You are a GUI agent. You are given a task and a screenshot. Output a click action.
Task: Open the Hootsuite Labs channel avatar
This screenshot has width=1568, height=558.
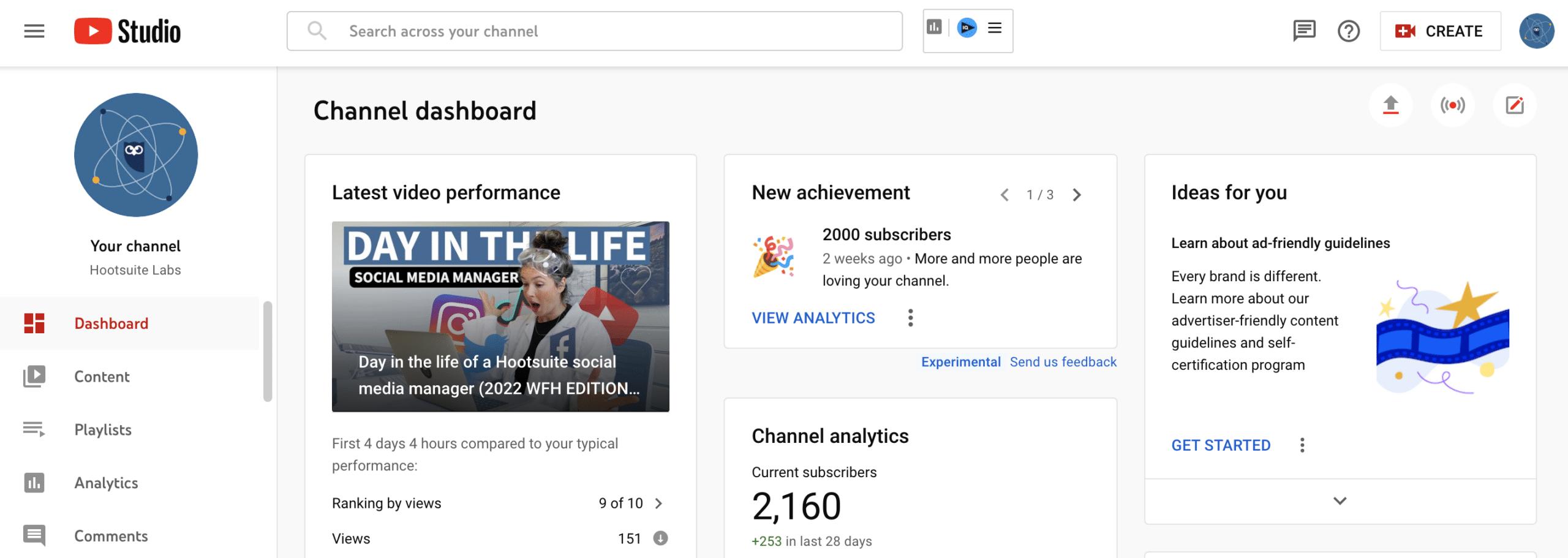pos(136,155)
